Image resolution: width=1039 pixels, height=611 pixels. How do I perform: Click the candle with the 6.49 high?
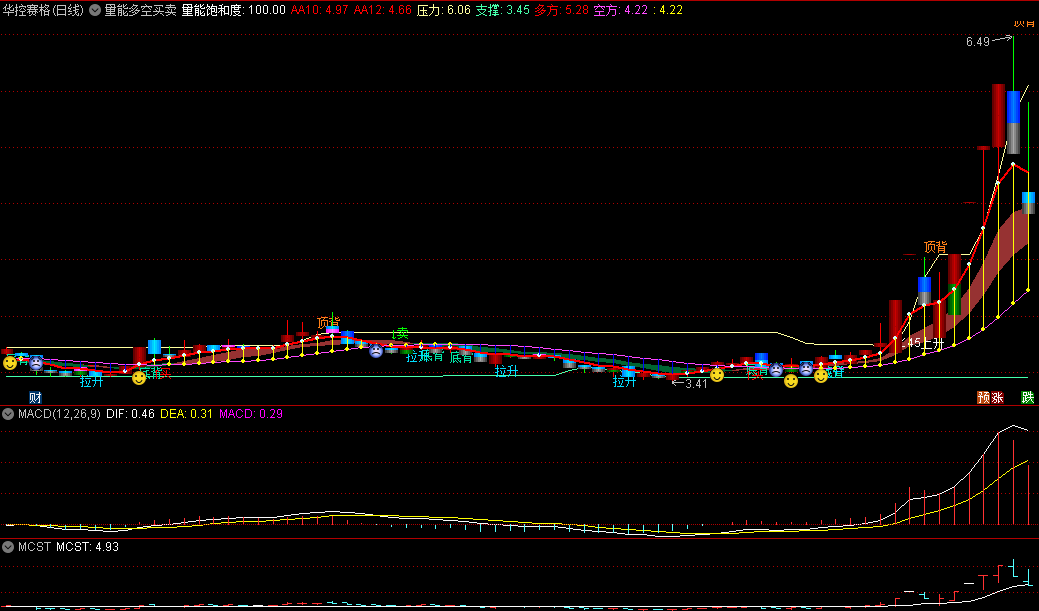(1013, 122)
